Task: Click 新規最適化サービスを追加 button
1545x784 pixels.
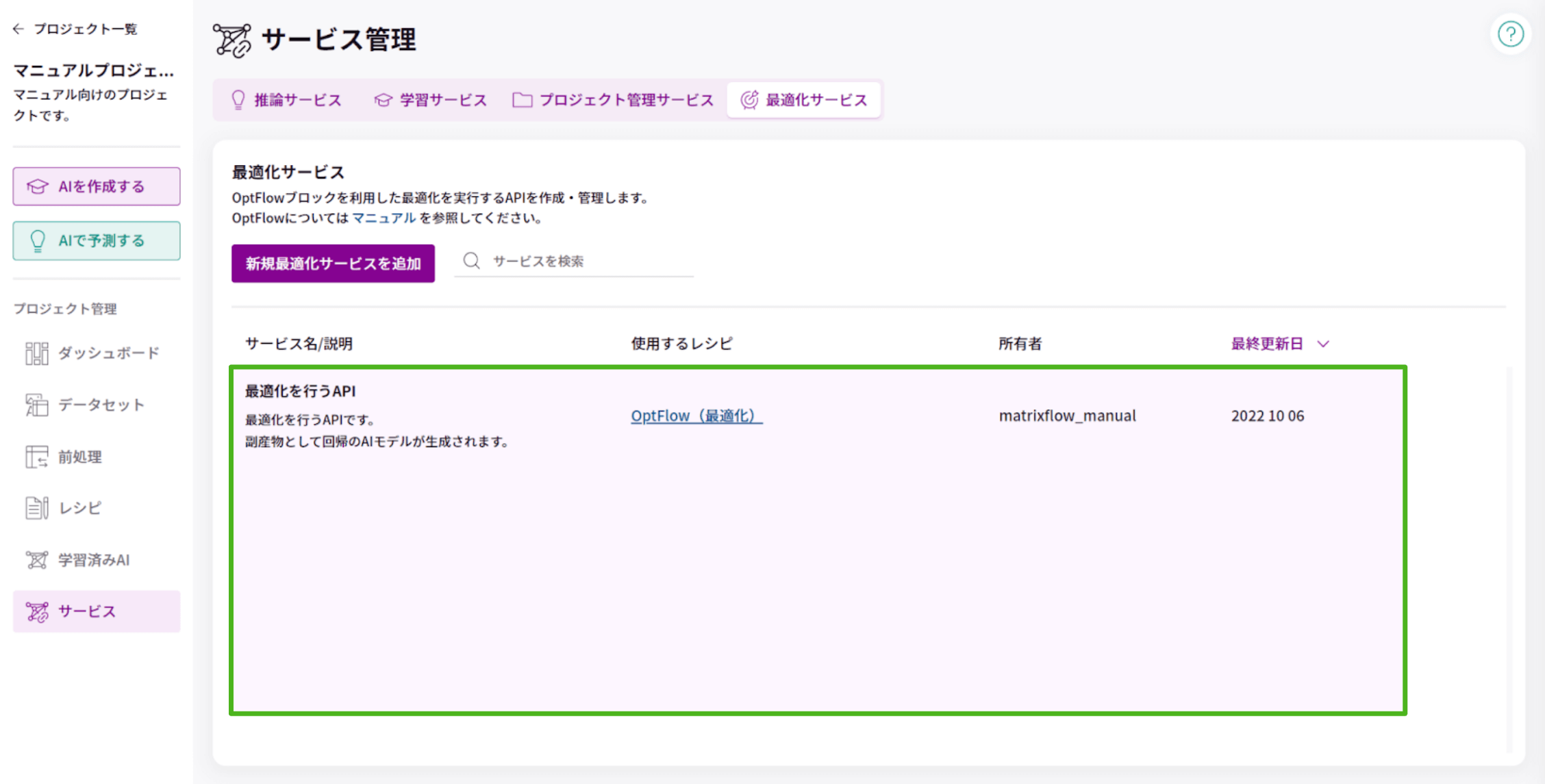Action: pos(333,263)
